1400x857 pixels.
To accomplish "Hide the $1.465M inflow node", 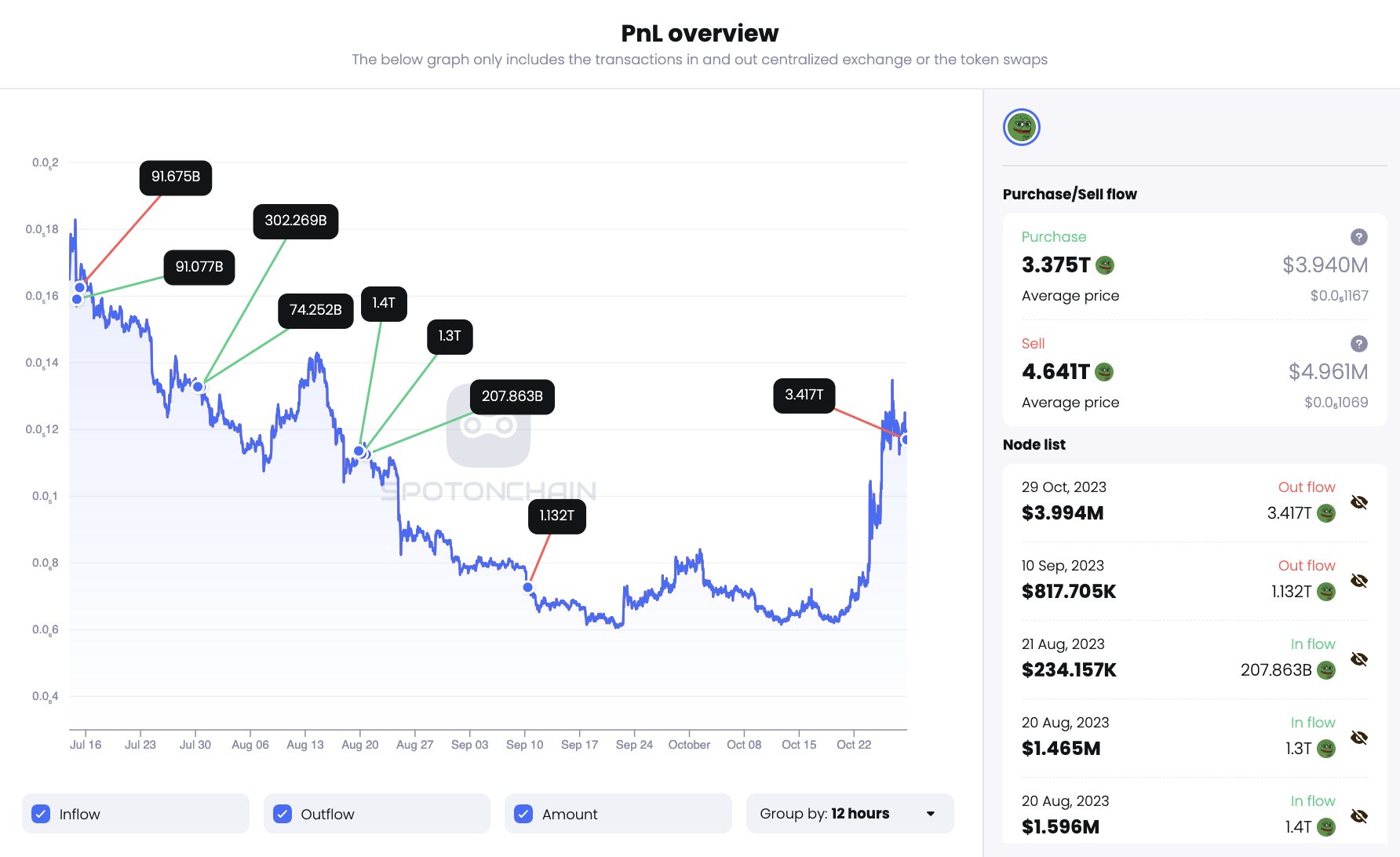I will pyautogui.click(x=1359, y=738).
